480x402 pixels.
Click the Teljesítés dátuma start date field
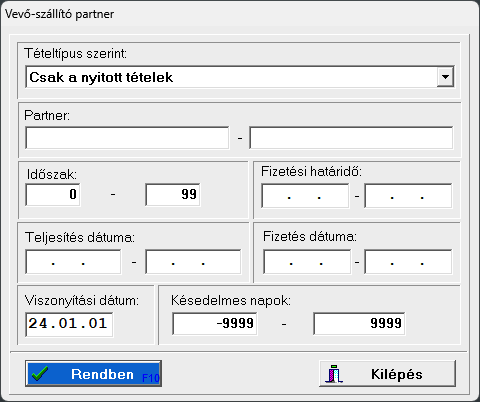[73, 262]
